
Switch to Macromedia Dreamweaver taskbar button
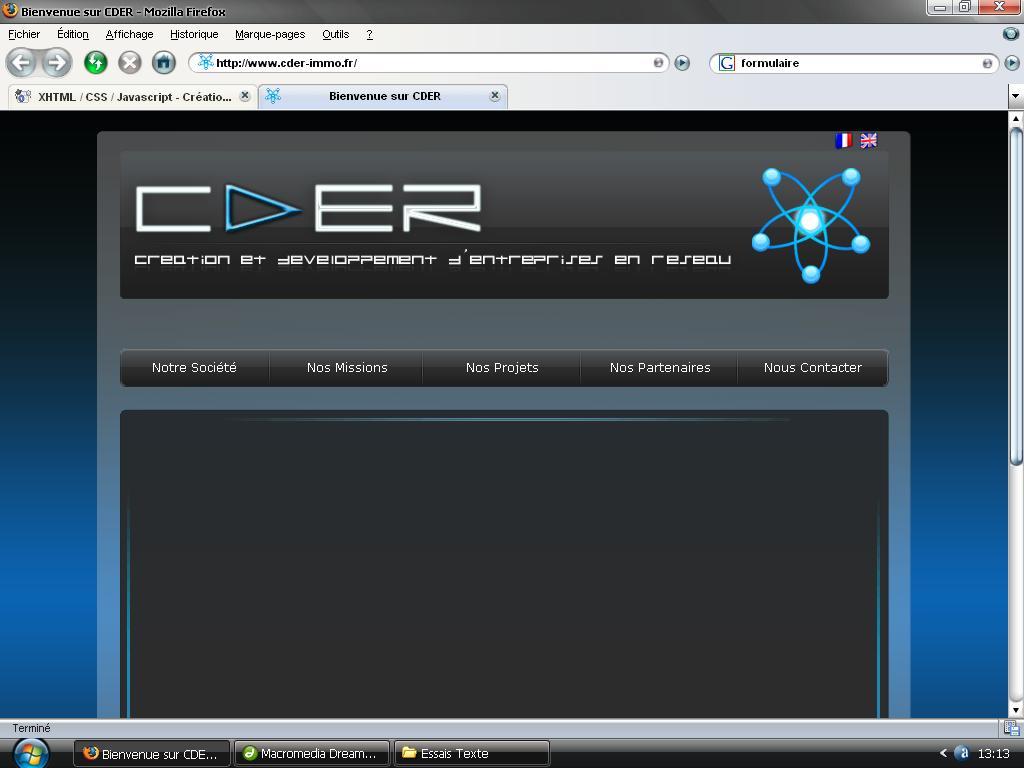[x=312, y=754]
